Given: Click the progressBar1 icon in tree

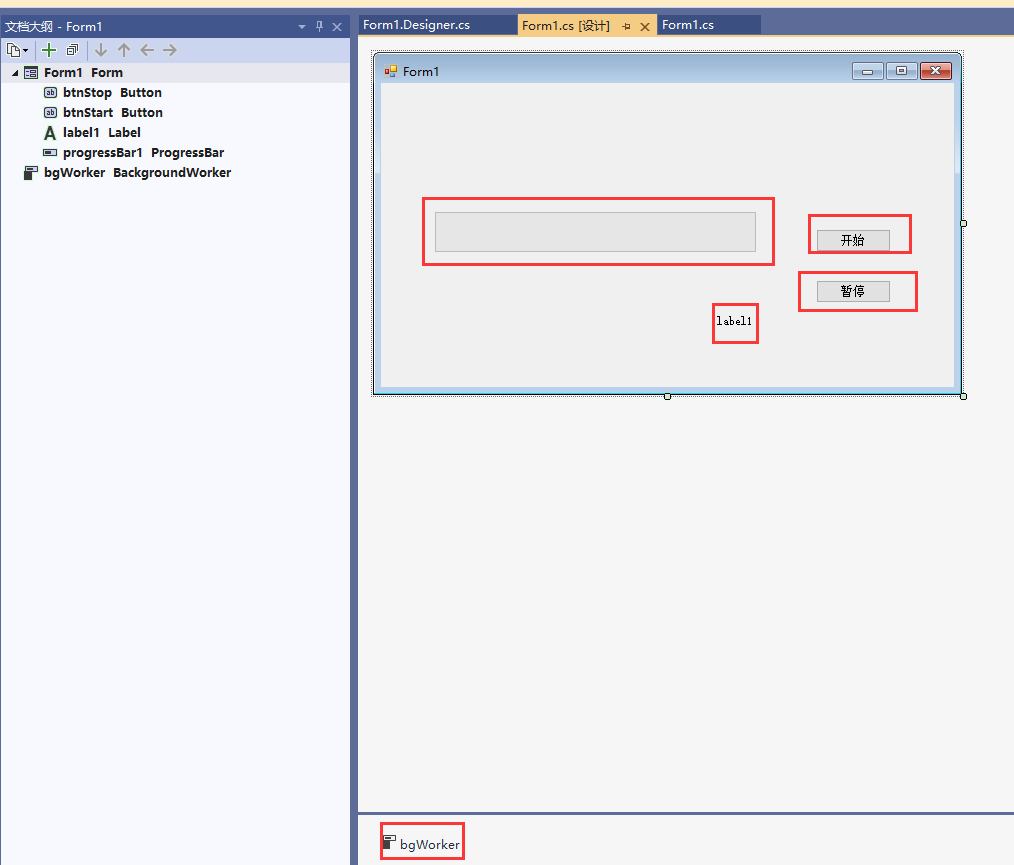Looking at the screenshot, I should (x=50, y=153).
